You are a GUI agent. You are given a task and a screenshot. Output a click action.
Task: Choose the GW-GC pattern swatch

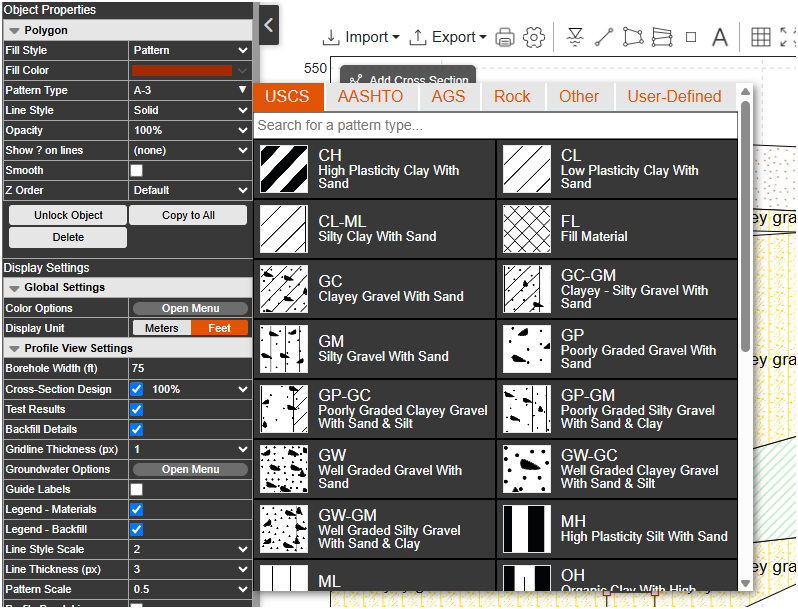(527, 469)
